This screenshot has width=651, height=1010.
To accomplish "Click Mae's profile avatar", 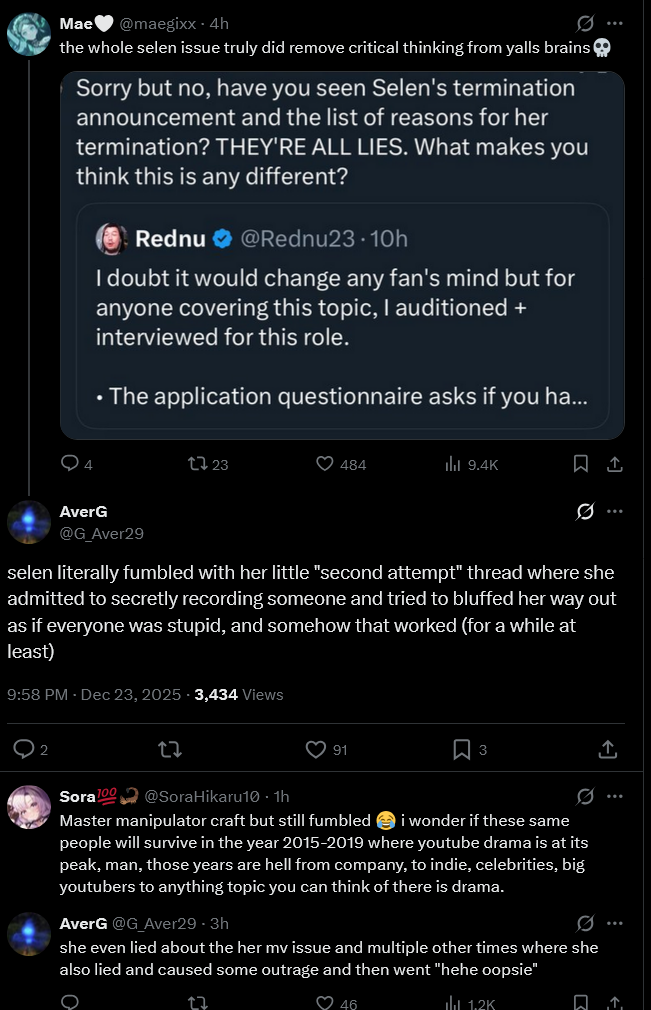I will point(29,34).
